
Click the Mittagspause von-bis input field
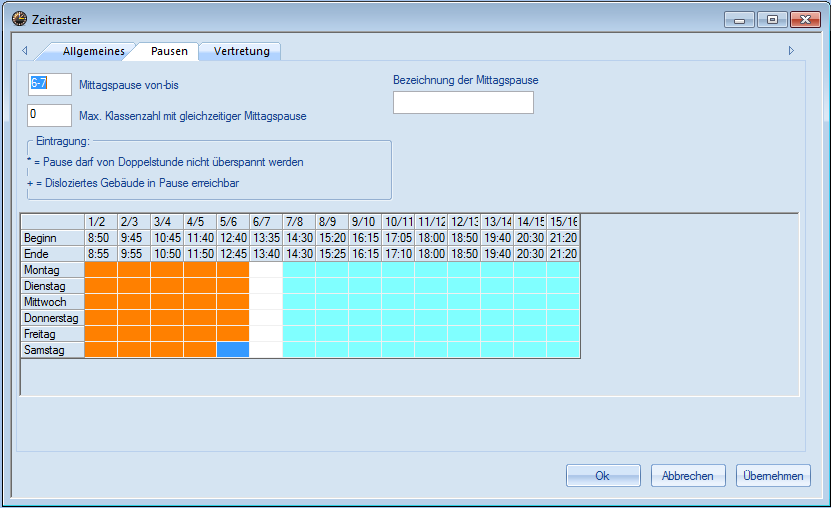50,85
